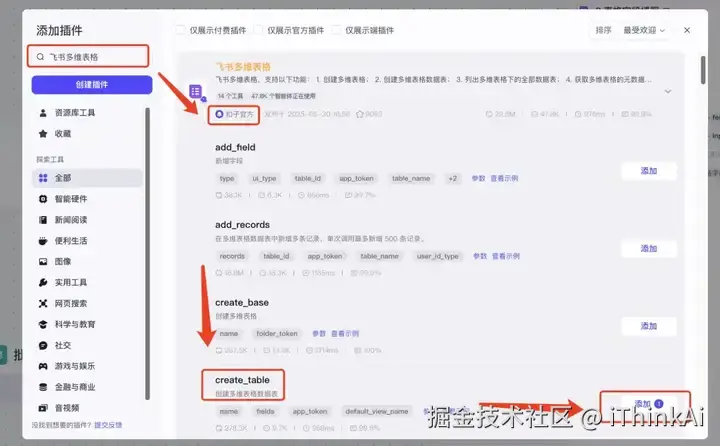Image resolution: width=720 pixels, height=446 pixels.
Task: Add the create_table tool
Action: click(649, 404)
